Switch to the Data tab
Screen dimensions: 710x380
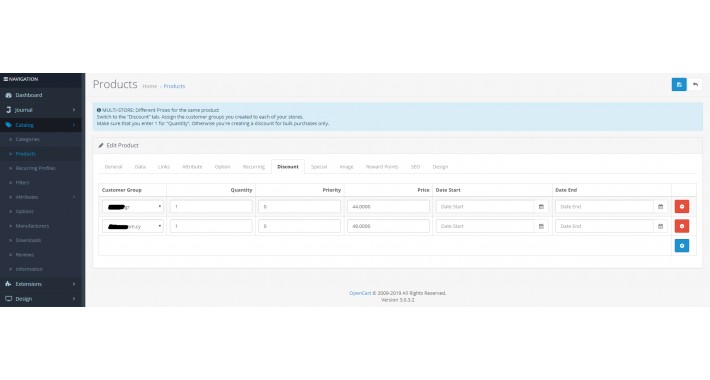[x=140, y=167]
